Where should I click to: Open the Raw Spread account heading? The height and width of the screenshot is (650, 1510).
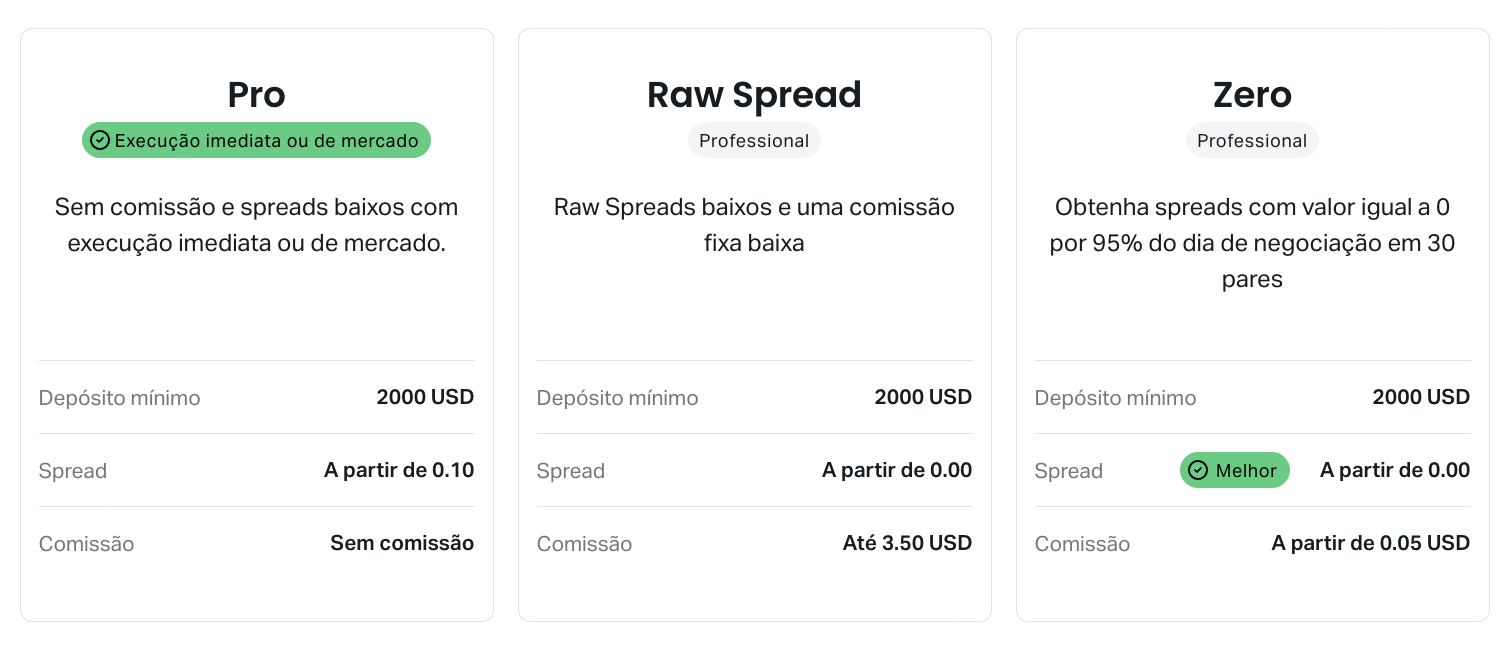click(x=754, y=95)
